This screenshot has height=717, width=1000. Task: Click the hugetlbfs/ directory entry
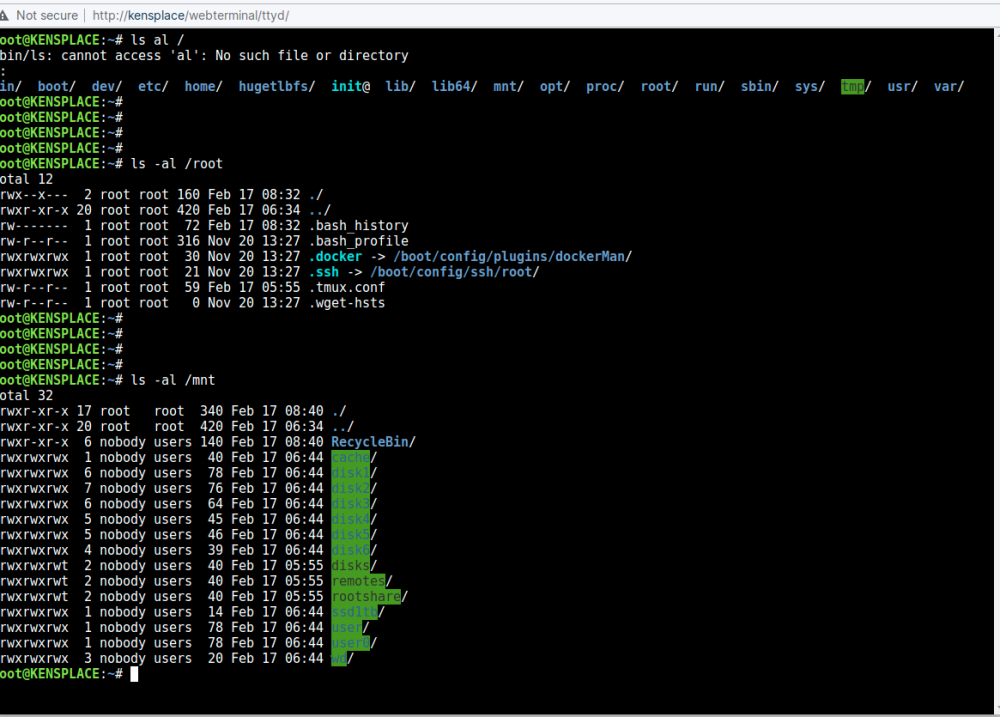point(277,86)
